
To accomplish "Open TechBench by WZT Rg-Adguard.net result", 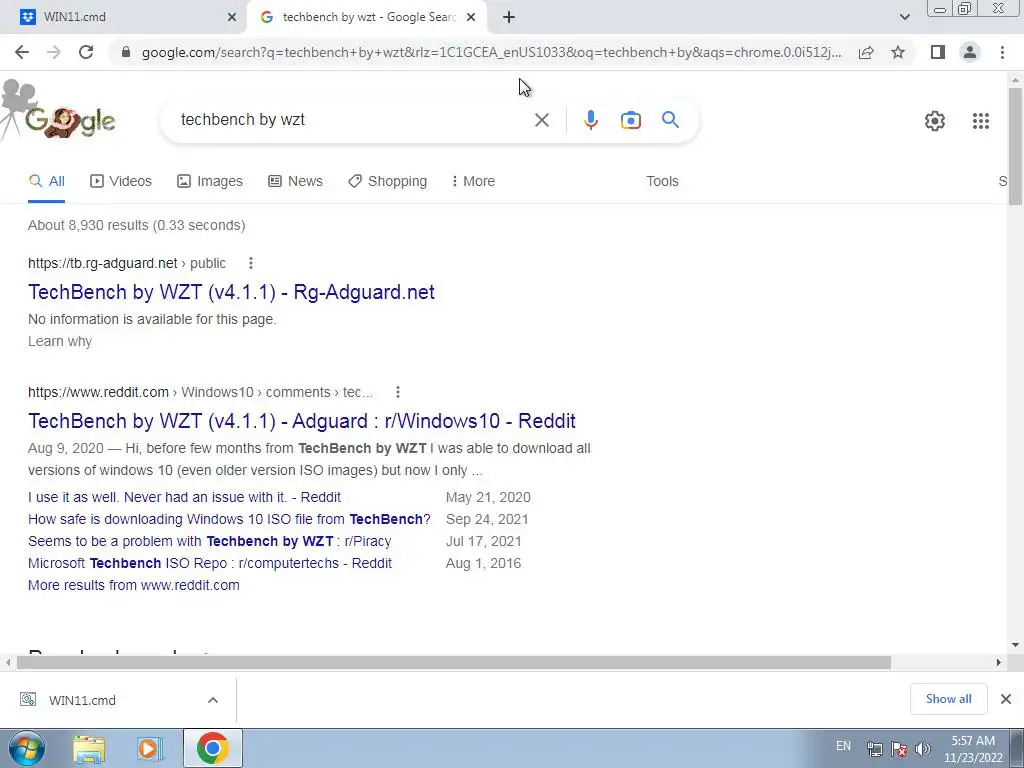I will pos(231,292).
